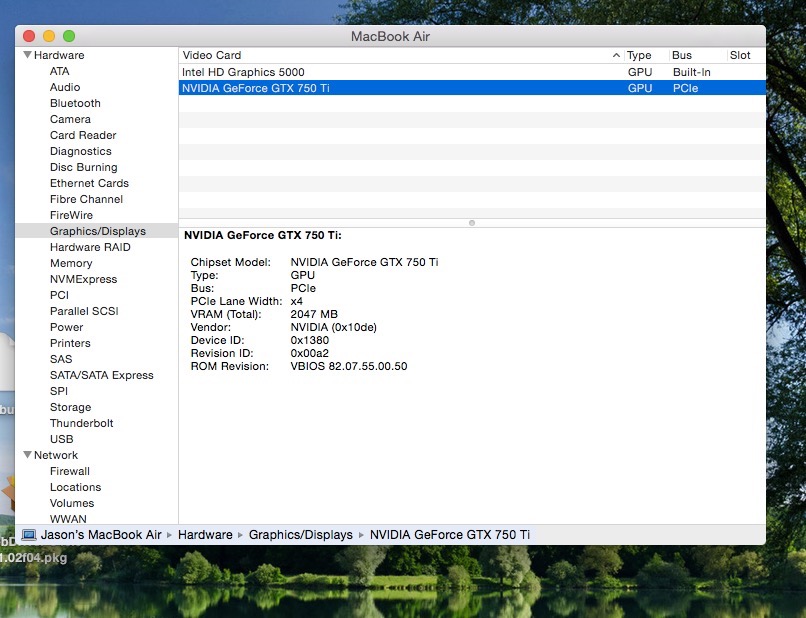Select the NVIDIA GeForce GTX 750 Ti row
The width and height of the screenshot is (806, 618).
pyautogui.click(x=472, y=88)
